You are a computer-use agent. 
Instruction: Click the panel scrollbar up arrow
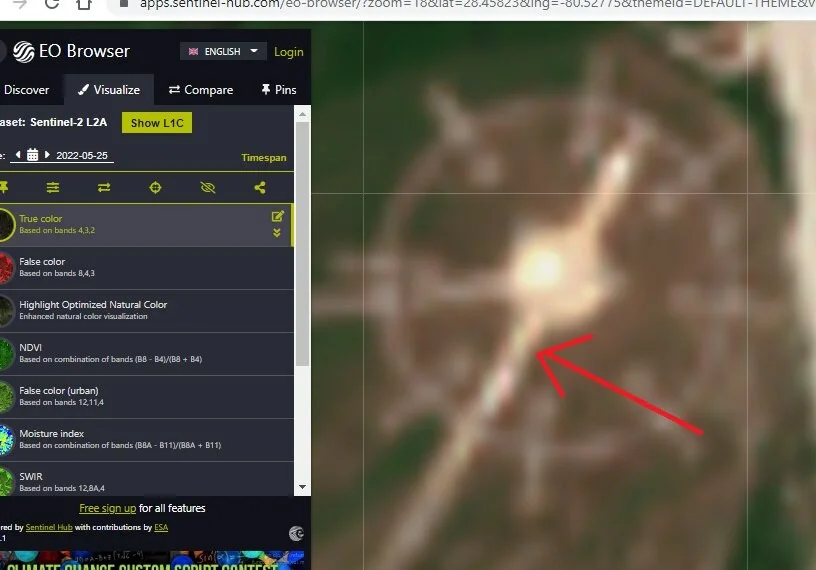click(x=302, y=113)
